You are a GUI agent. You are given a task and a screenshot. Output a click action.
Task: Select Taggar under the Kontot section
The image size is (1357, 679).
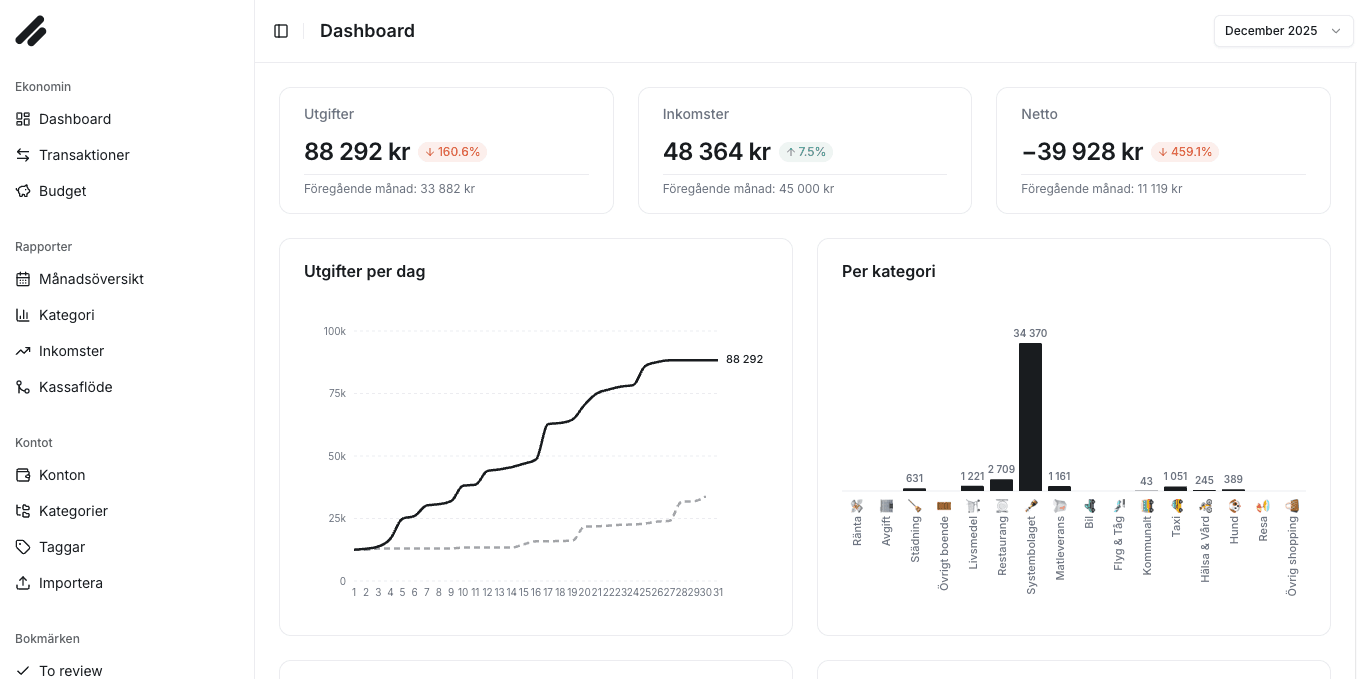(x=63, y=547)
